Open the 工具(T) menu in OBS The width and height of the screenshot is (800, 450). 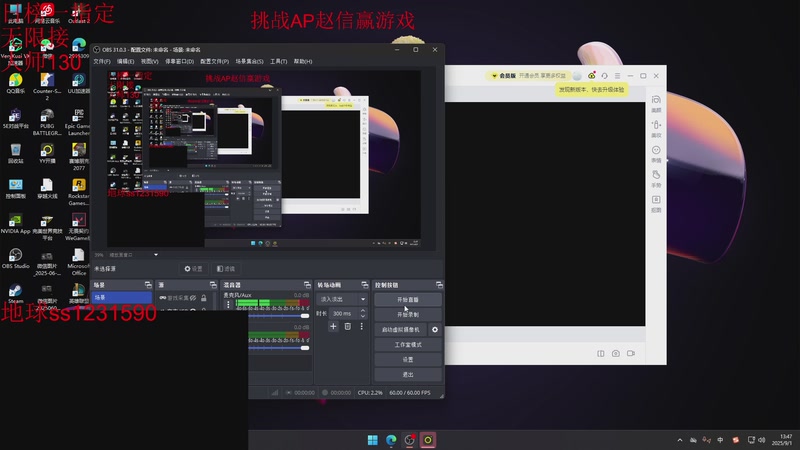pos(279,61)
